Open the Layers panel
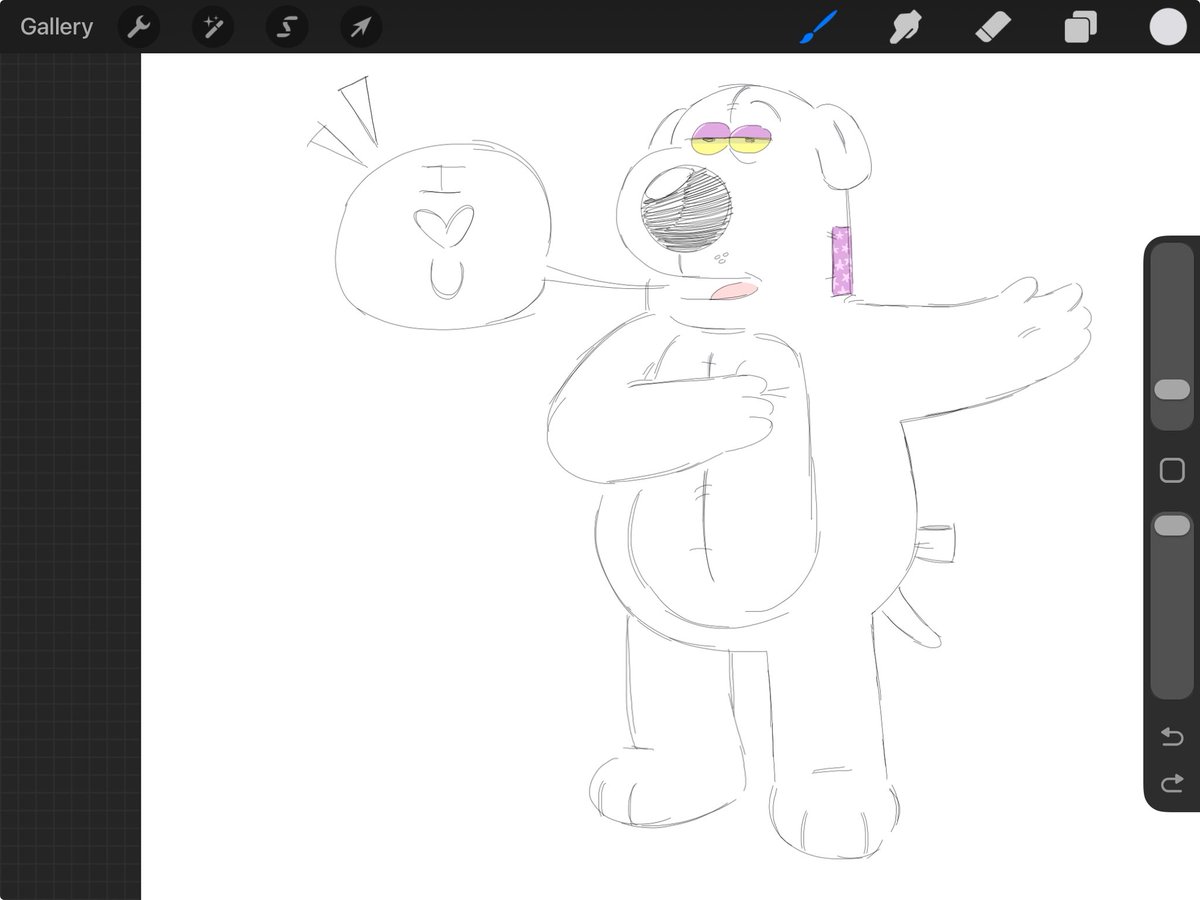The height and width of the screenshot is (900, 1200). click(x=1080, y=27)
